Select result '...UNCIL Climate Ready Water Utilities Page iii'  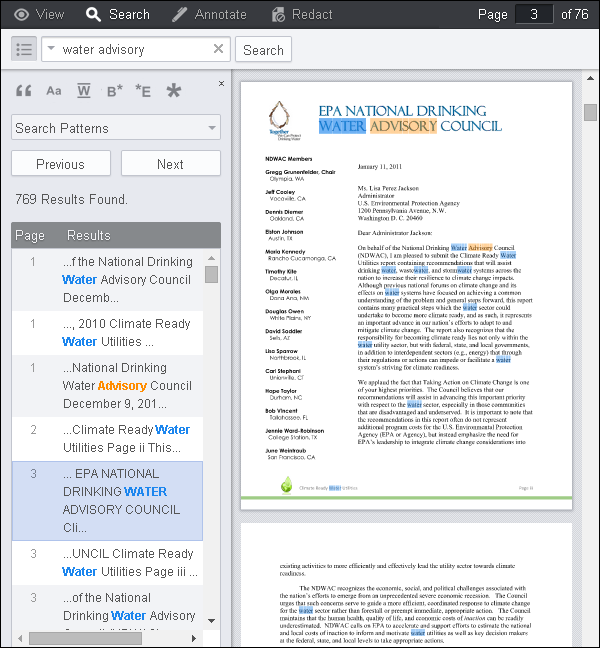[107, 562]
